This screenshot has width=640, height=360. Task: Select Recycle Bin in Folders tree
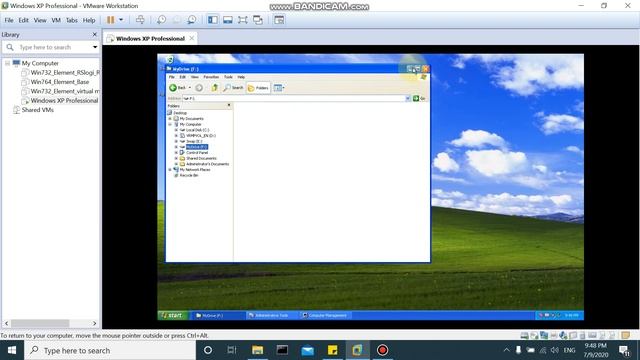click(x=189, y=175)
